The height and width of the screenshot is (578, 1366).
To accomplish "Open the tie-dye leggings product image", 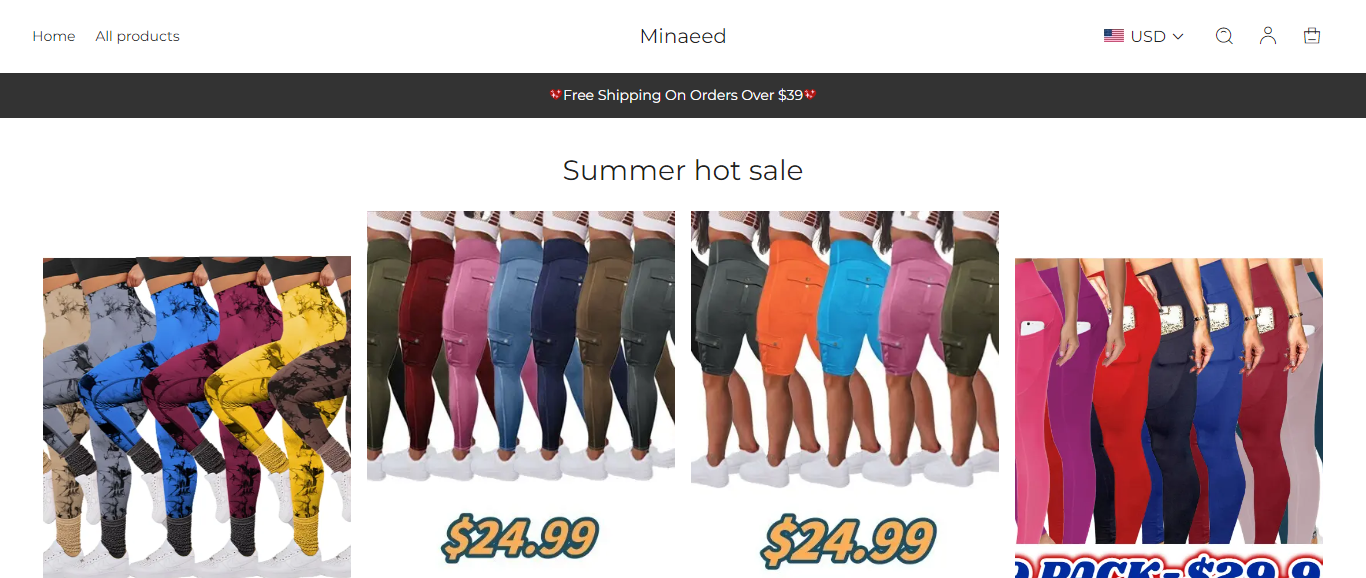I will (x=197, y=417).
